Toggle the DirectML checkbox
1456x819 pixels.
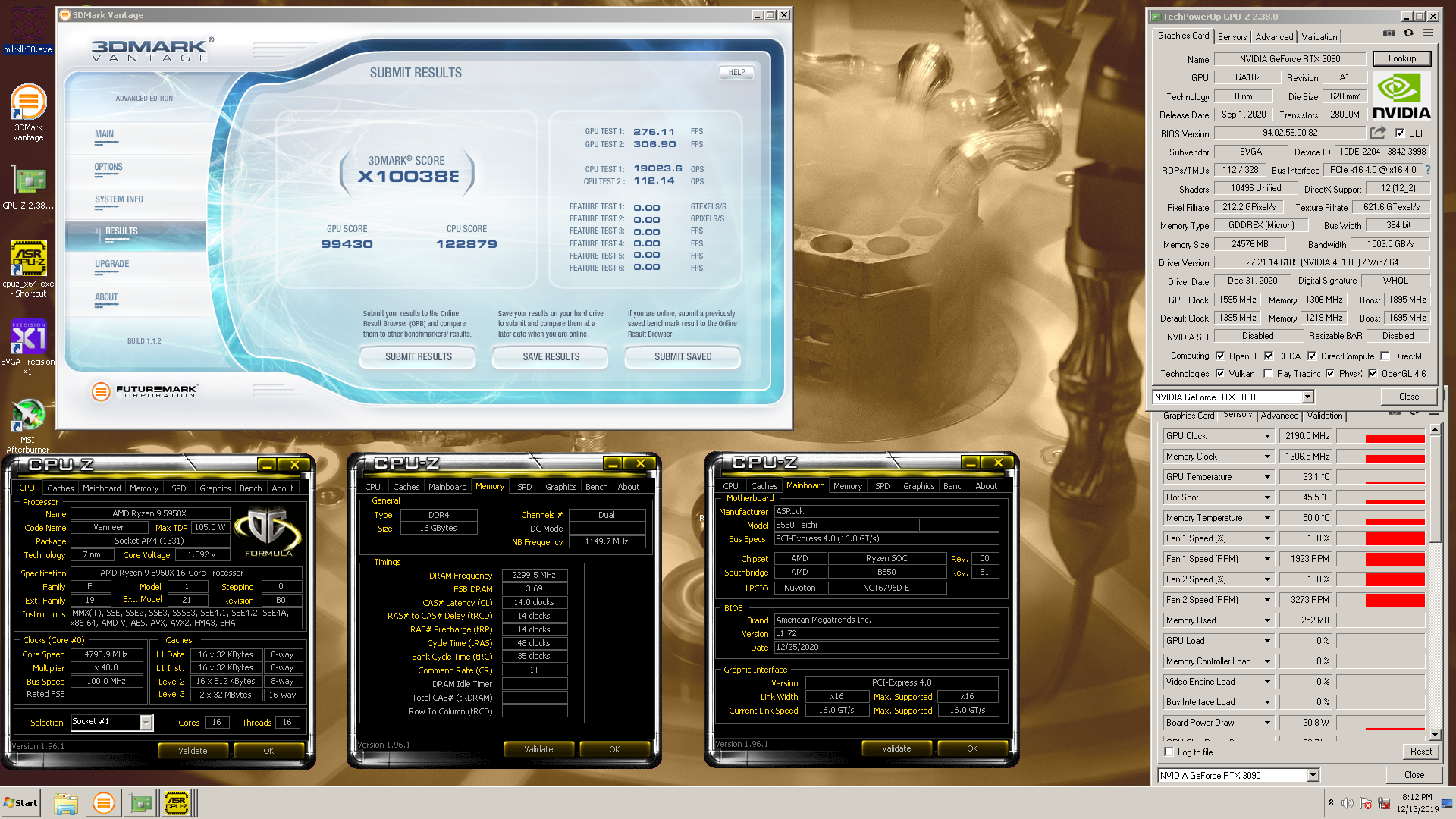(x=1385, y=356)
